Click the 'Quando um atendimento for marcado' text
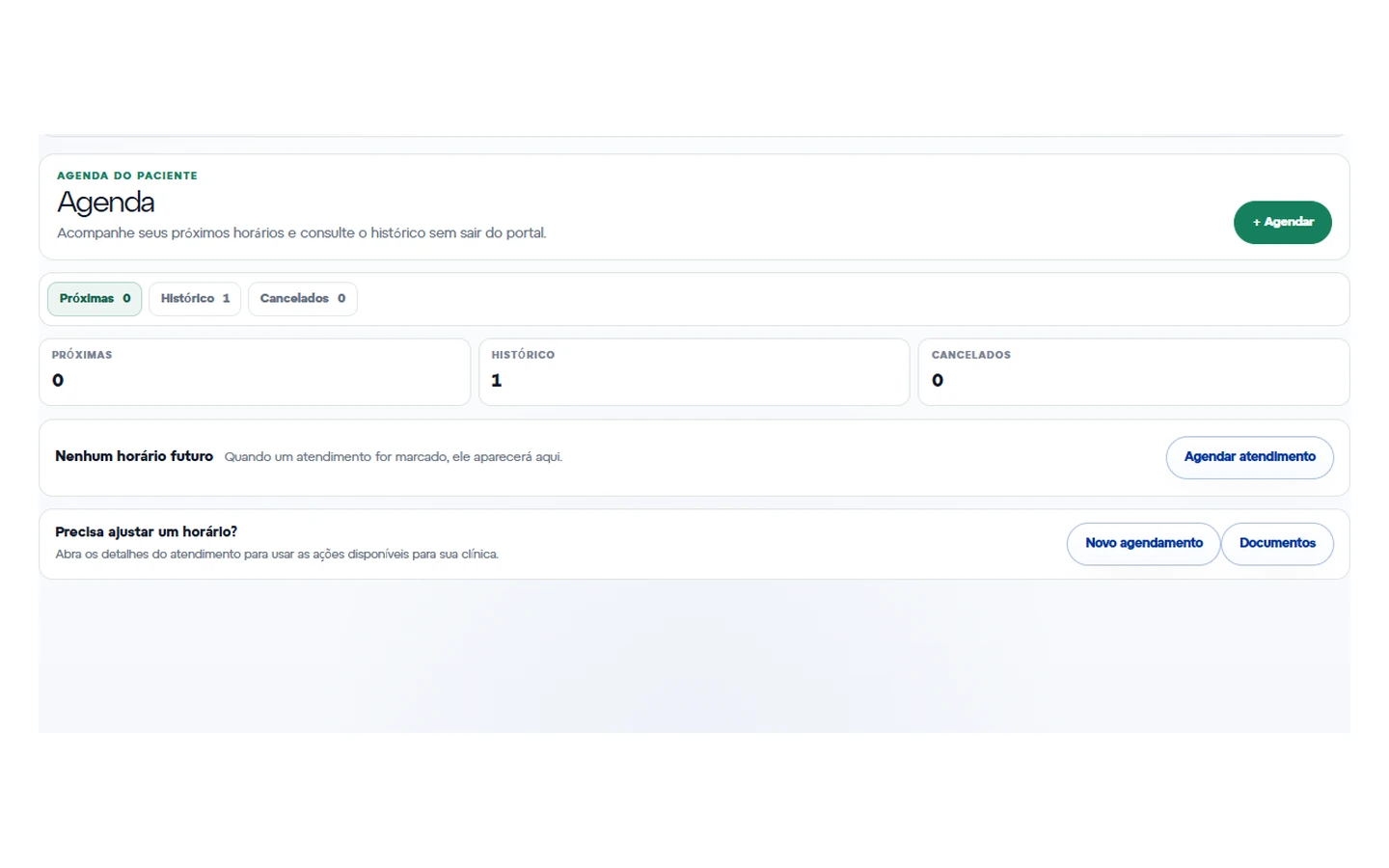 [x=394, y=457]
